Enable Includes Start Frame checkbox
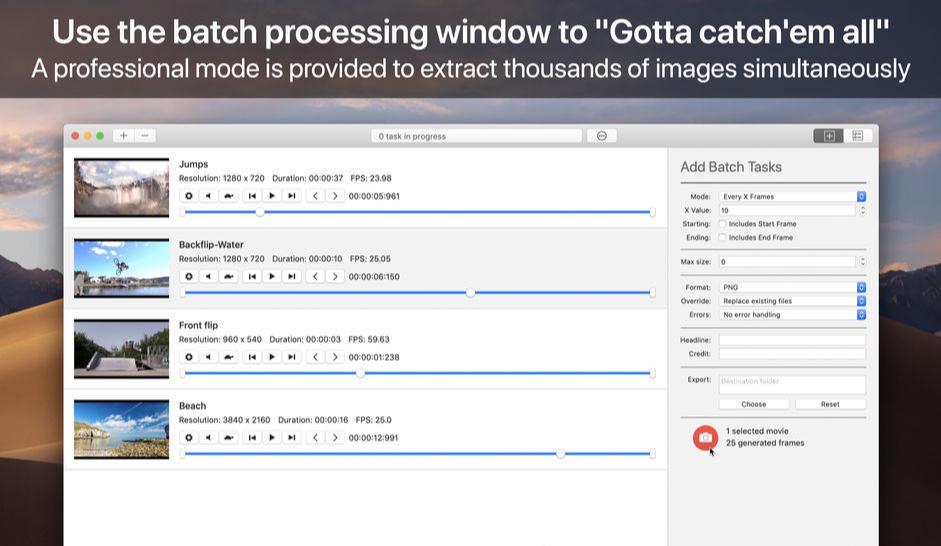Viewport: 941px width, 546px height. point(722,224)
